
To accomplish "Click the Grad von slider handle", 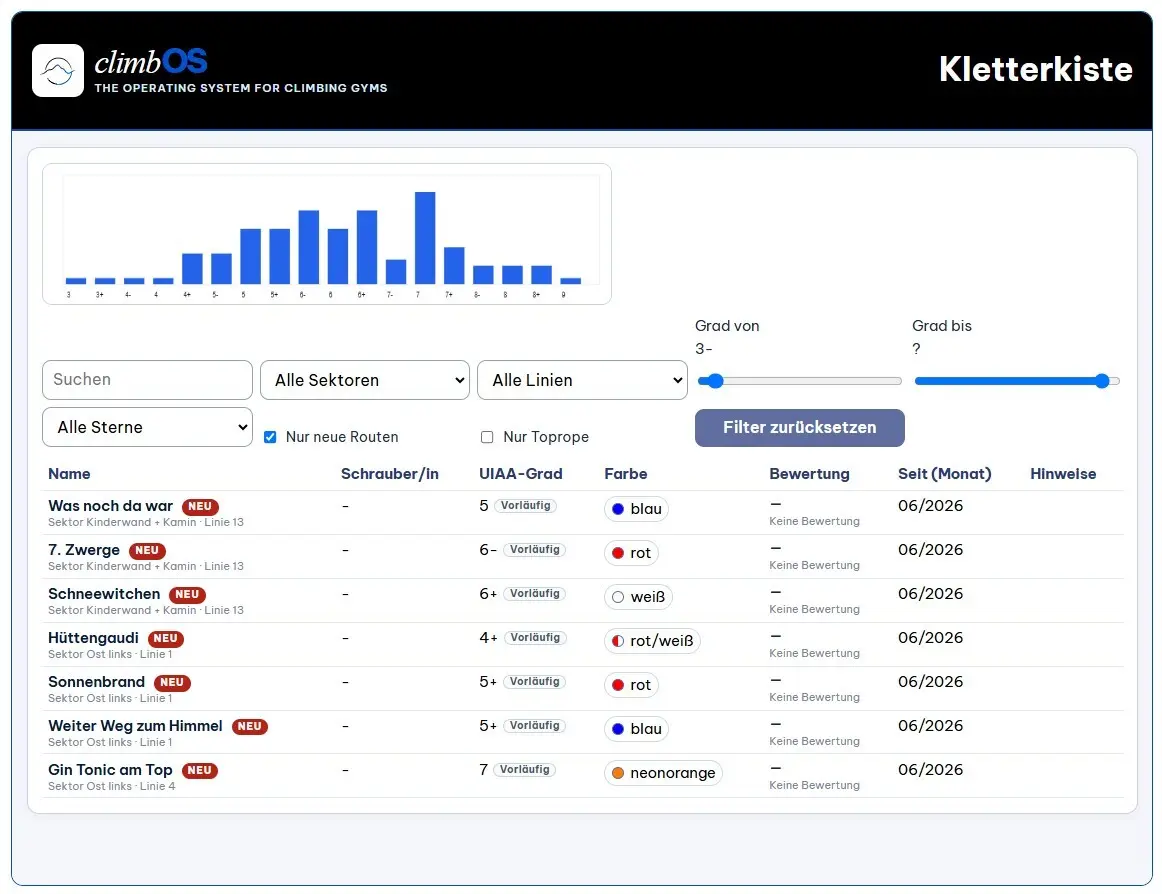I will [715, 381].
